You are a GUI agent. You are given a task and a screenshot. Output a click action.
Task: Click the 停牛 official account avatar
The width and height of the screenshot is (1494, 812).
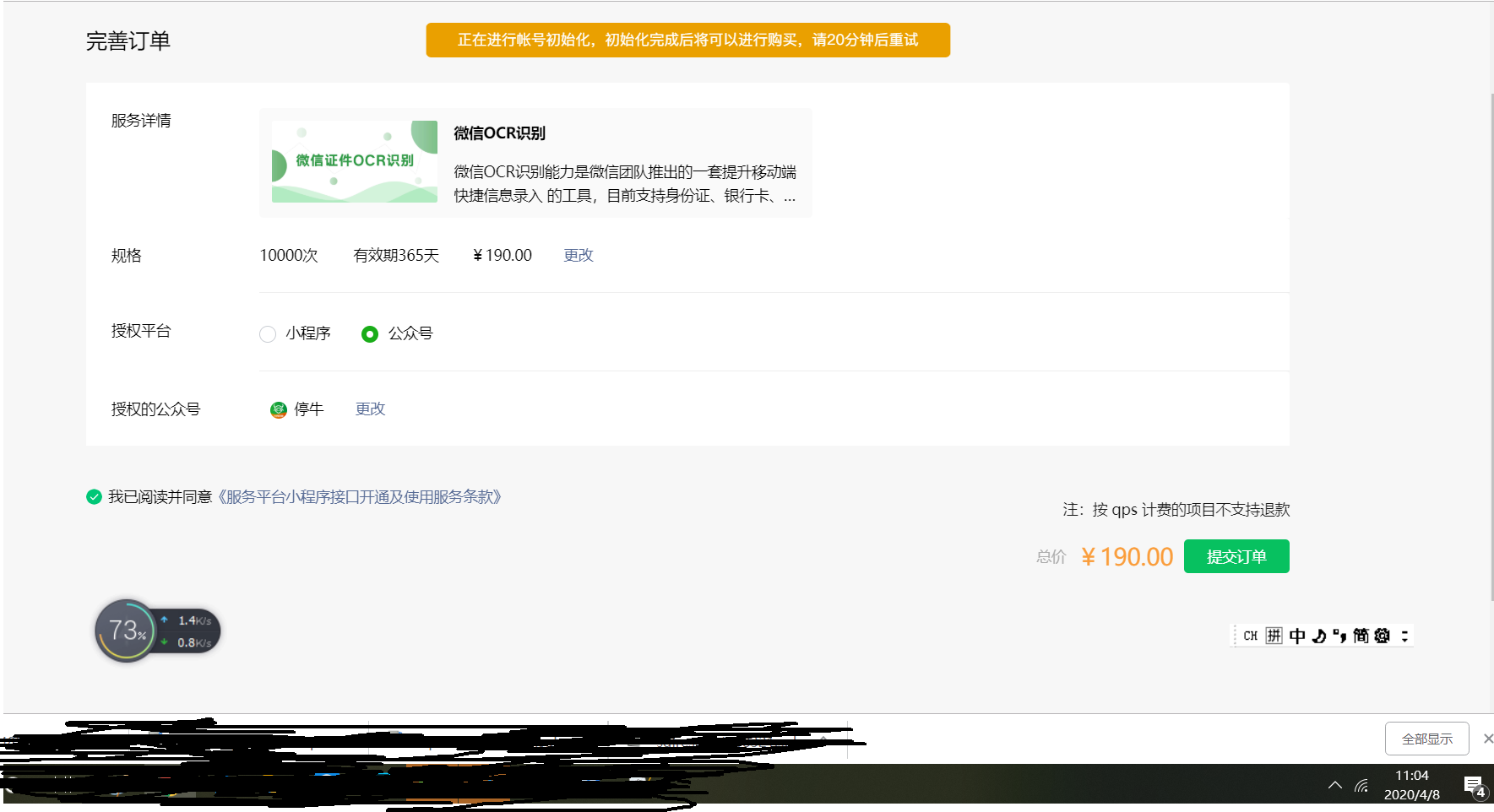click(x=278, y=410)
